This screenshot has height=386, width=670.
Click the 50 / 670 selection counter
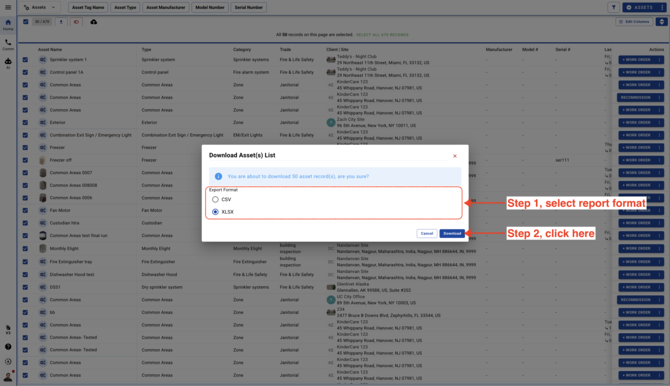[42, 22]
